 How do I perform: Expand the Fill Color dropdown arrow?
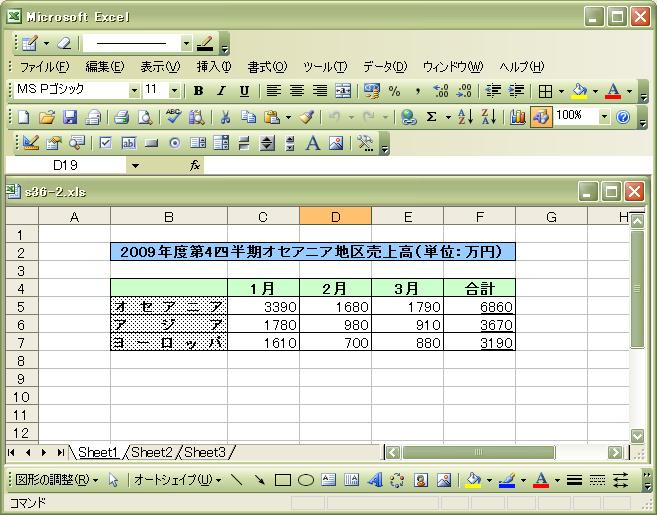point(595,91)
